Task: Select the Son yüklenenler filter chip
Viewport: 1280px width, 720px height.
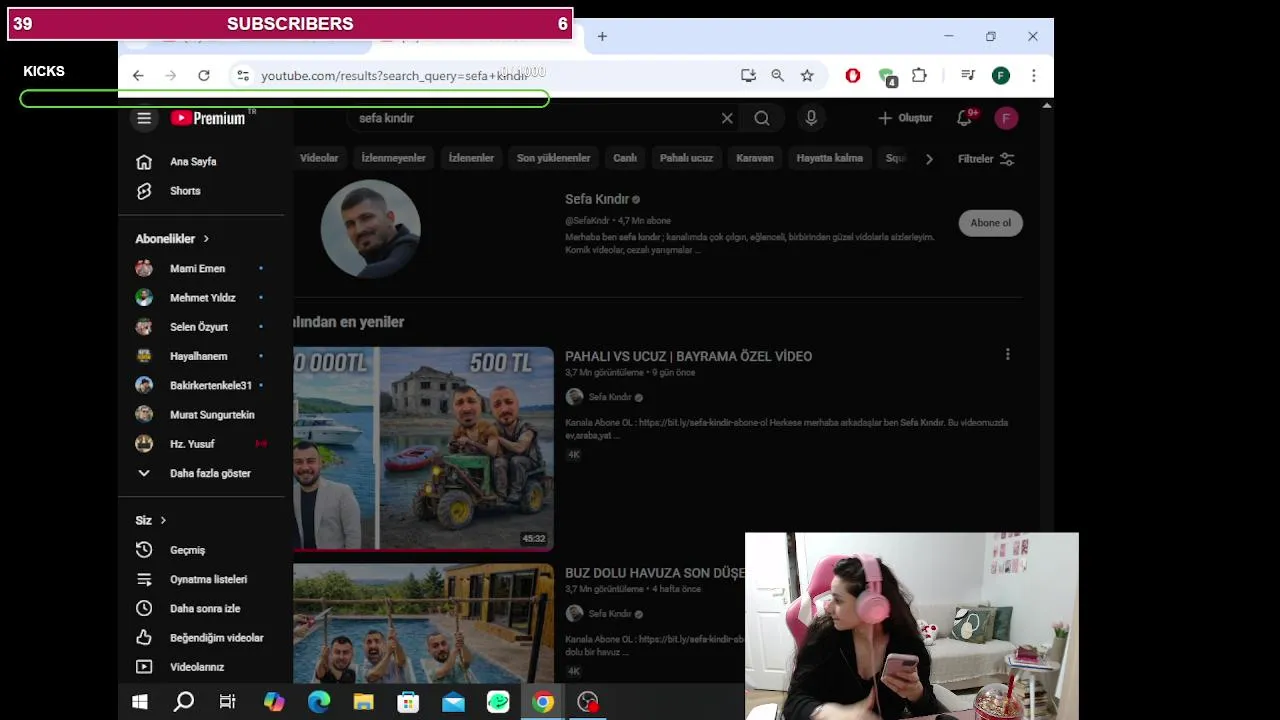Action: coord(553,158)
